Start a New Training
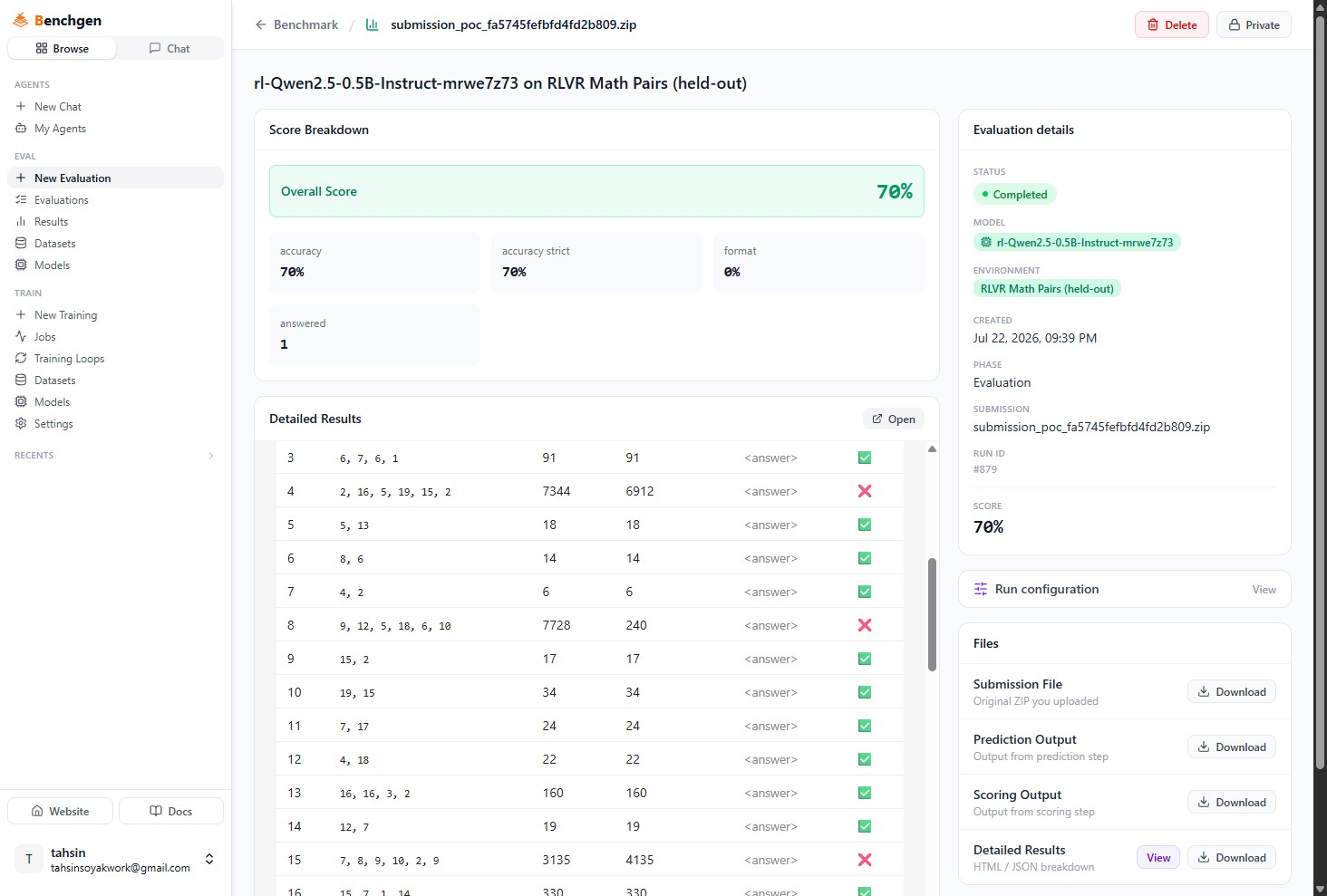The width and height of the screenshot is (1327, 896). click(x=115, y=315)
